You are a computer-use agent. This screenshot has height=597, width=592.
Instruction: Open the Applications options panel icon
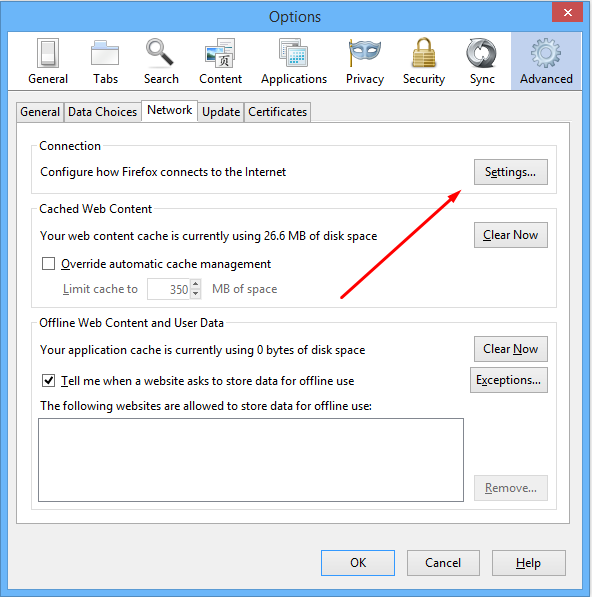coord(293,53)
